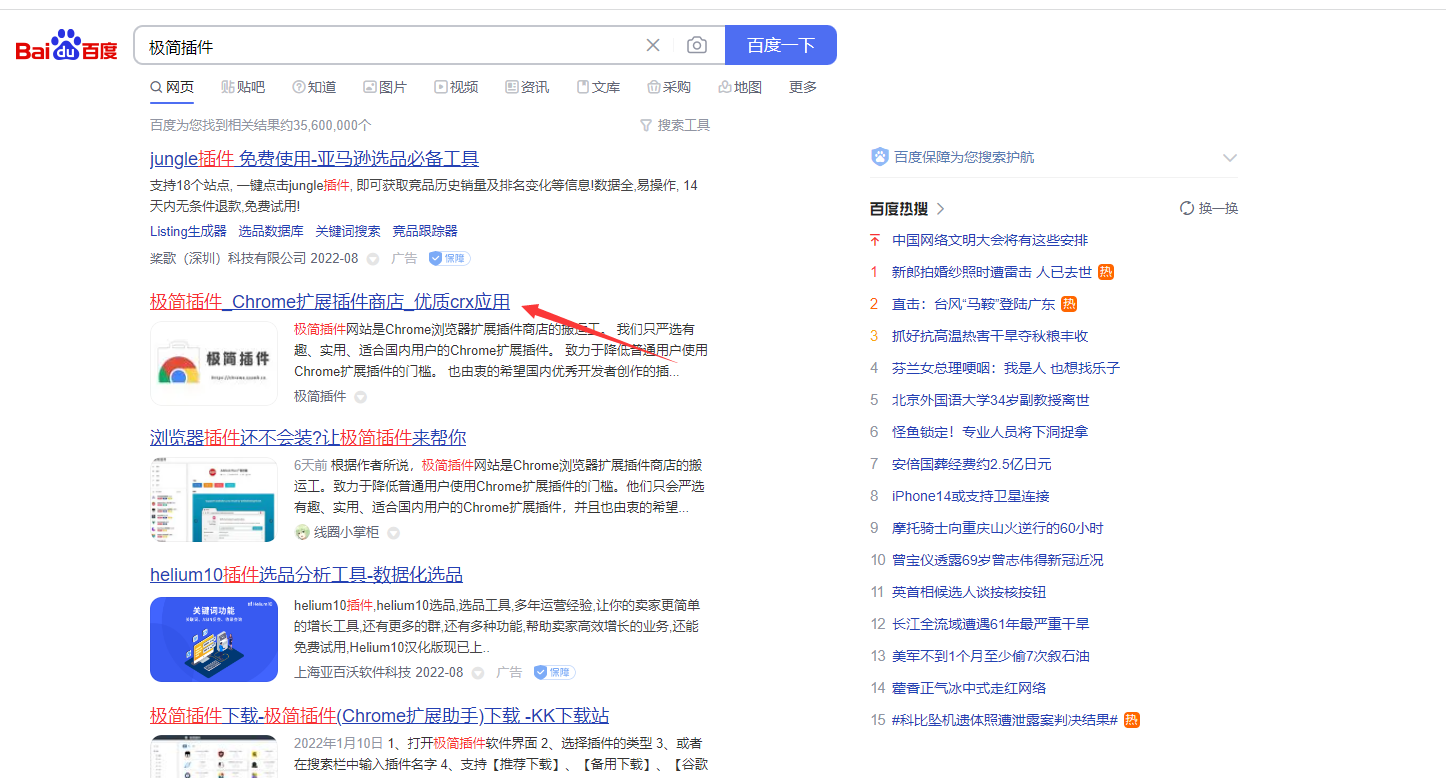Click the 关键词搜索 sublink

tap(348, 231)
